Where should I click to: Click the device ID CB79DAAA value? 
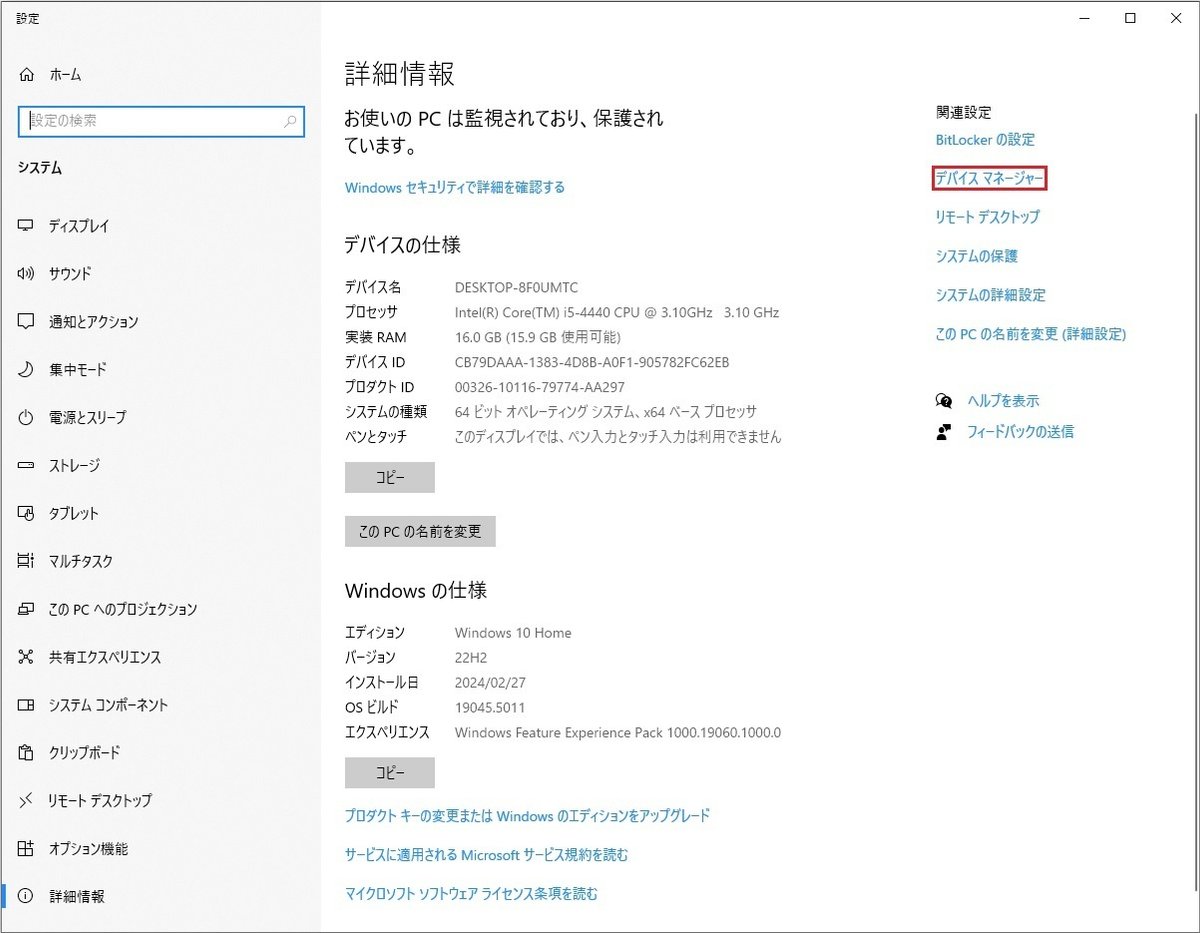coord(592,363)
